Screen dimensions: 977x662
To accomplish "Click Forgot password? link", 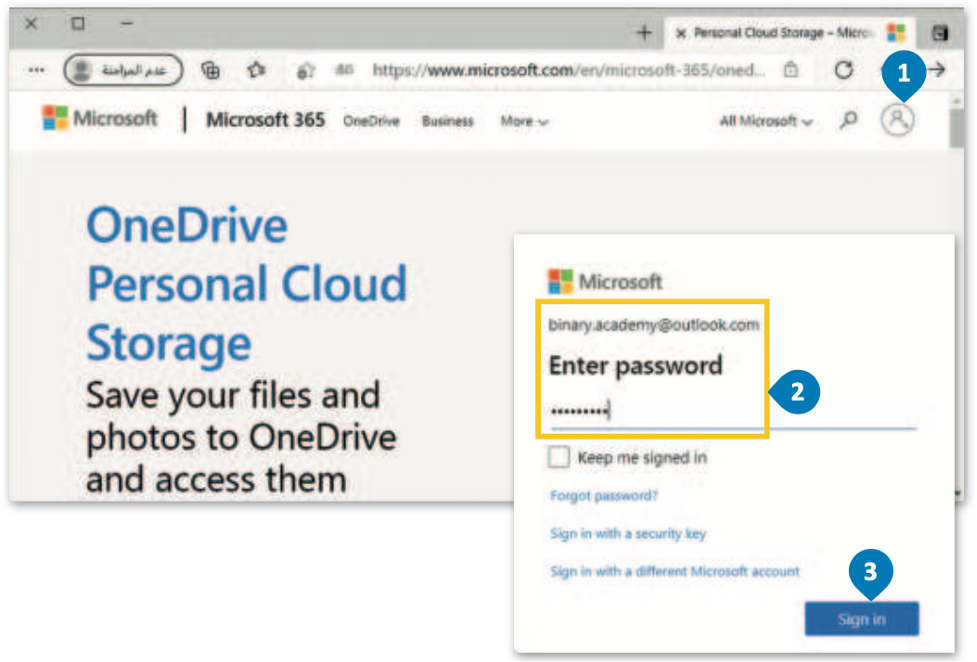I will pos(604,496).
